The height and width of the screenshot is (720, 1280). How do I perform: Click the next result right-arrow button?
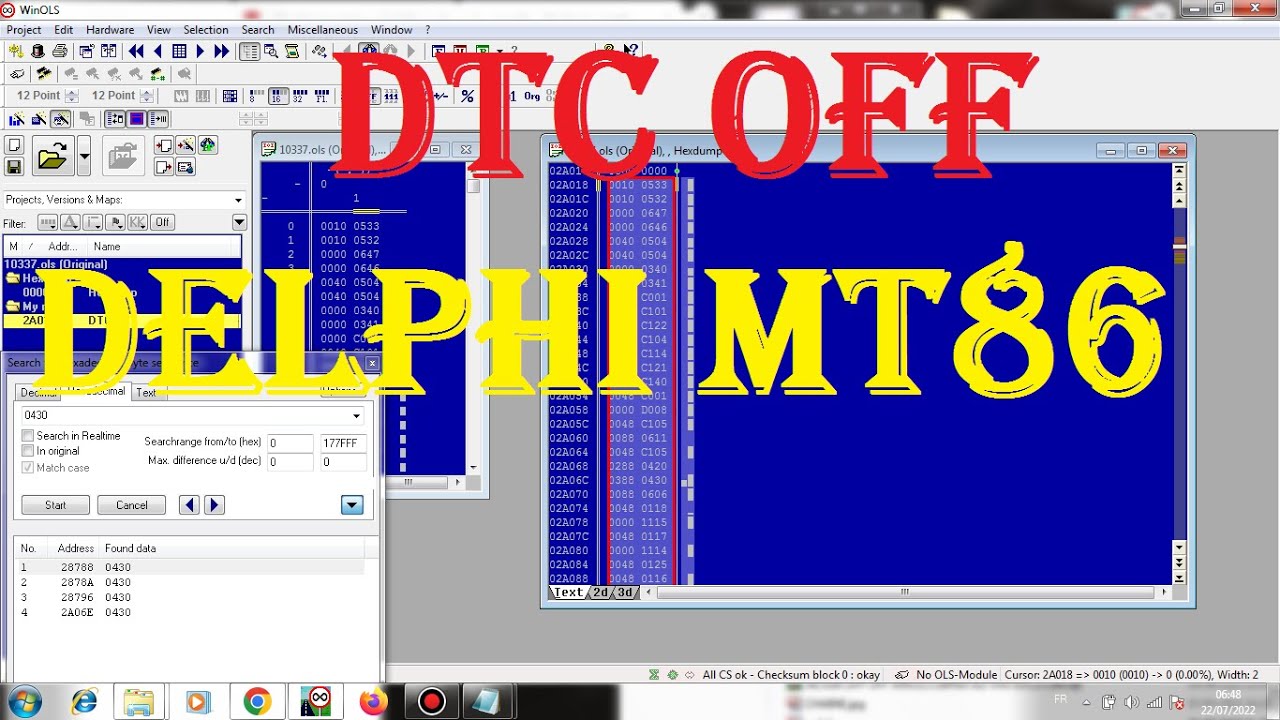[214, 505]
